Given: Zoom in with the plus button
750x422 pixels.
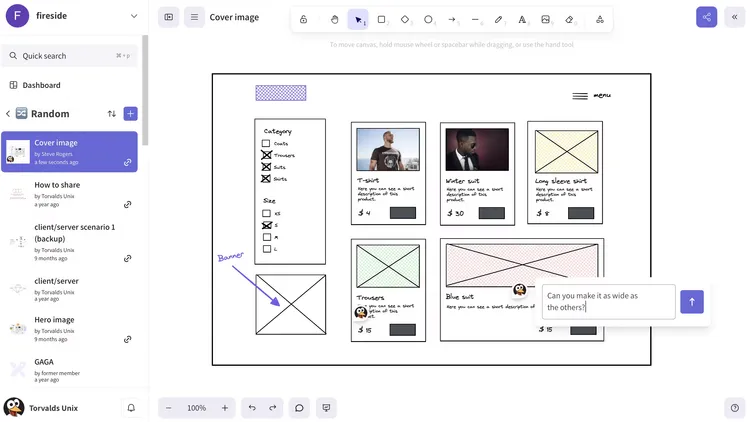Looking at the screenshot, I should (224, 408).
